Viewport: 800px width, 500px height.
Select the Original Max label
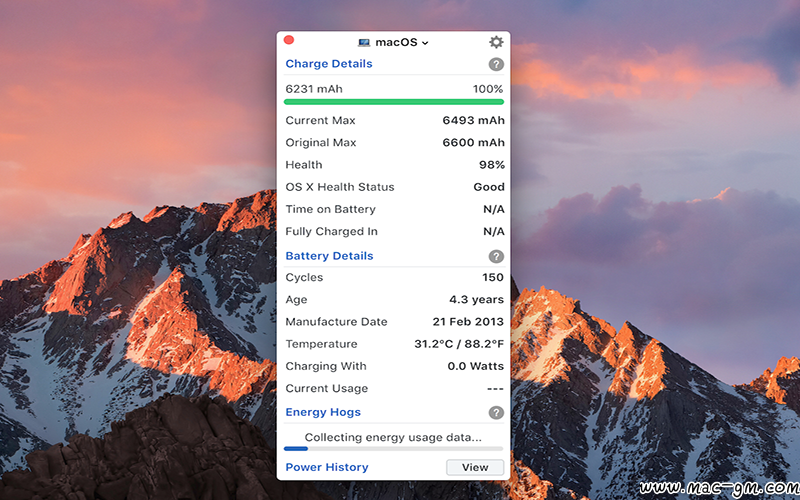(x=320, y=142)
